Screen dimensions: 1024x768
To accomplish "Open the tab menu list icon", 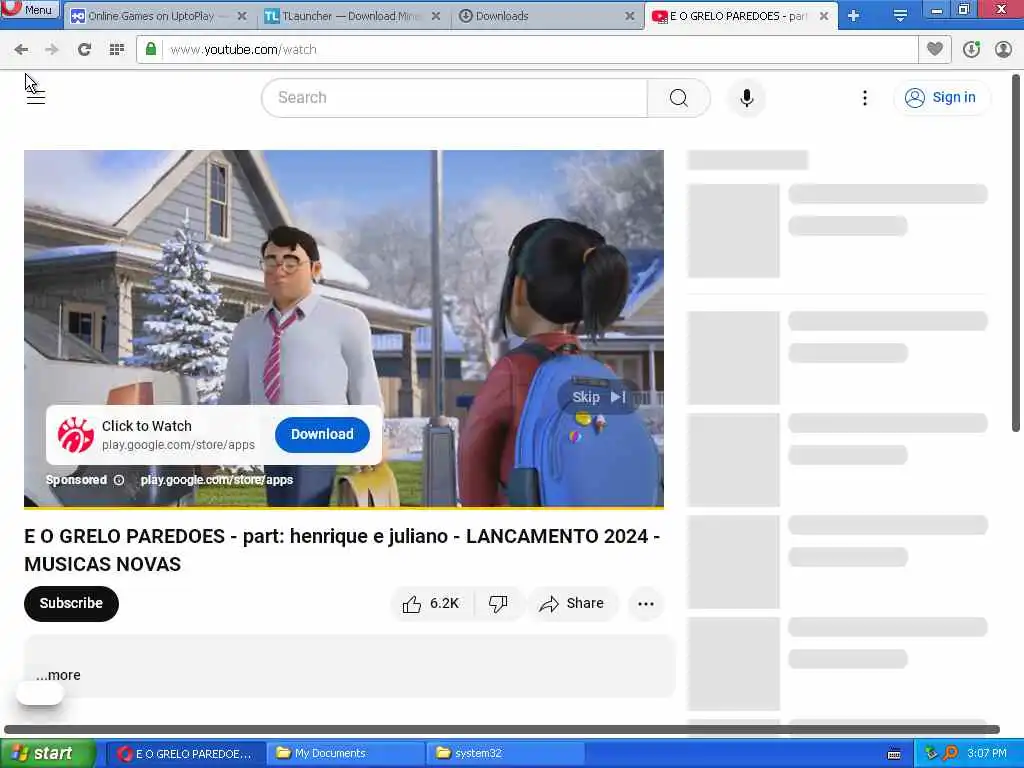I will click(x=900, y=16).
